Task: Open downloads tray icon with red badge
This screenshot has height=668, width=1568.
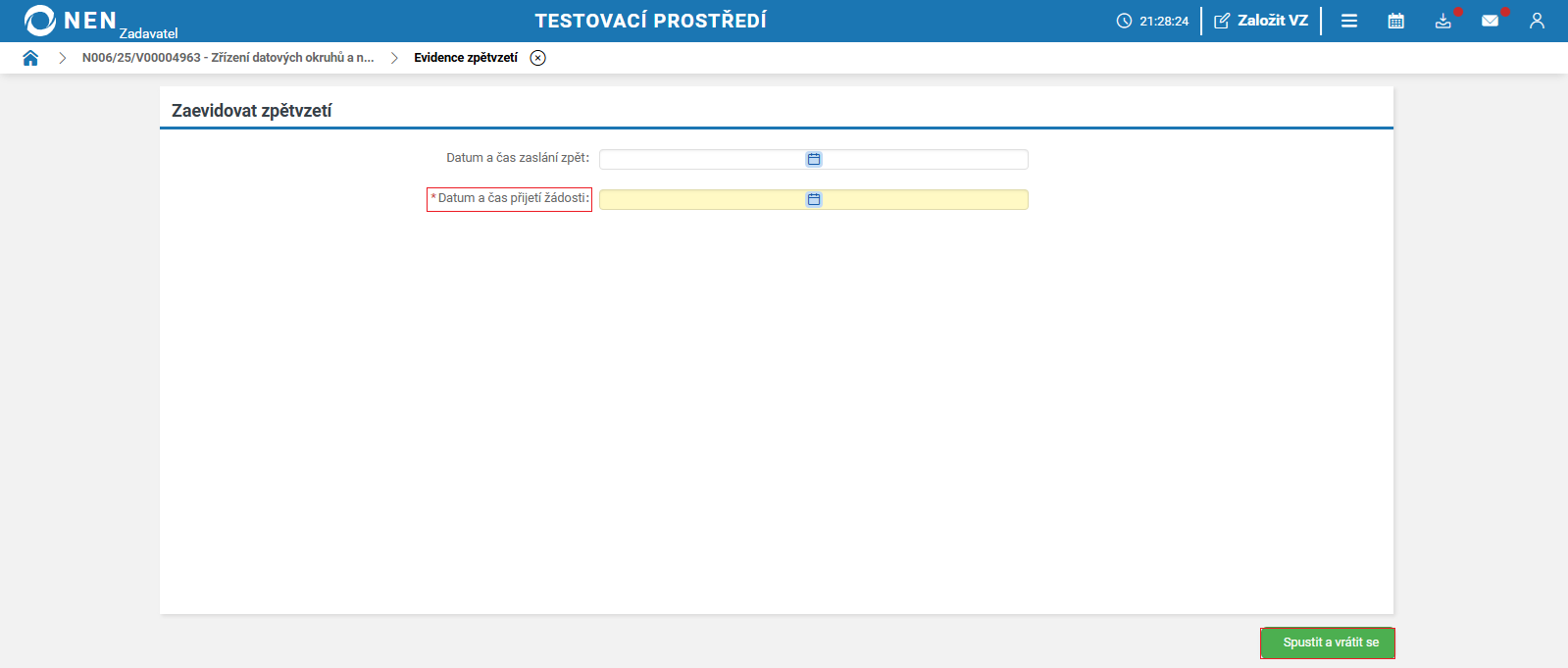Action: (x=1443, y=21)
